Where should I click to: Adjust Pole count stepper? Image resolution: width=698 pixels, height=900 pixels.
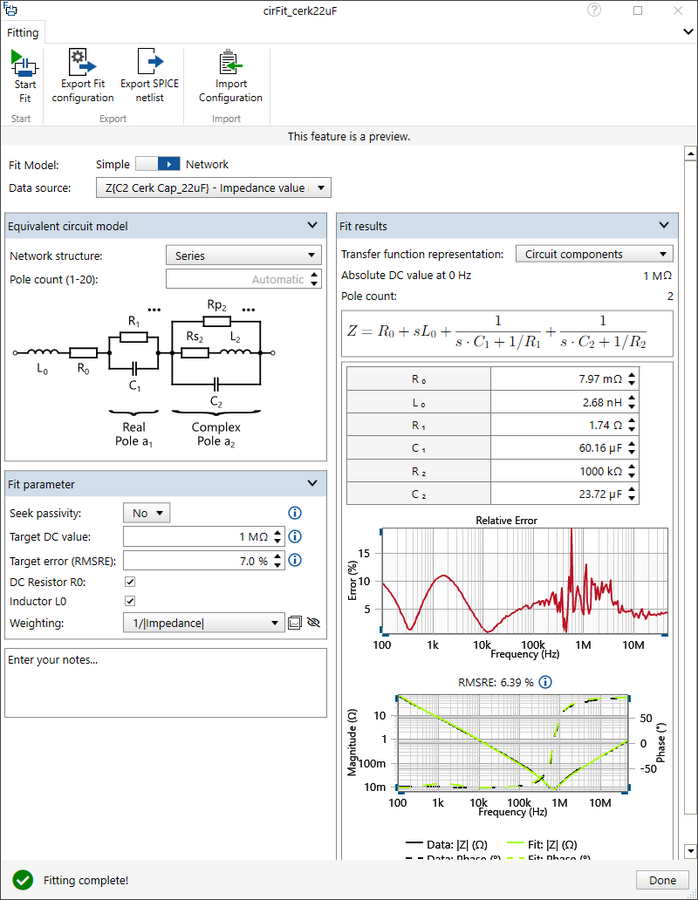coord(314,280)
